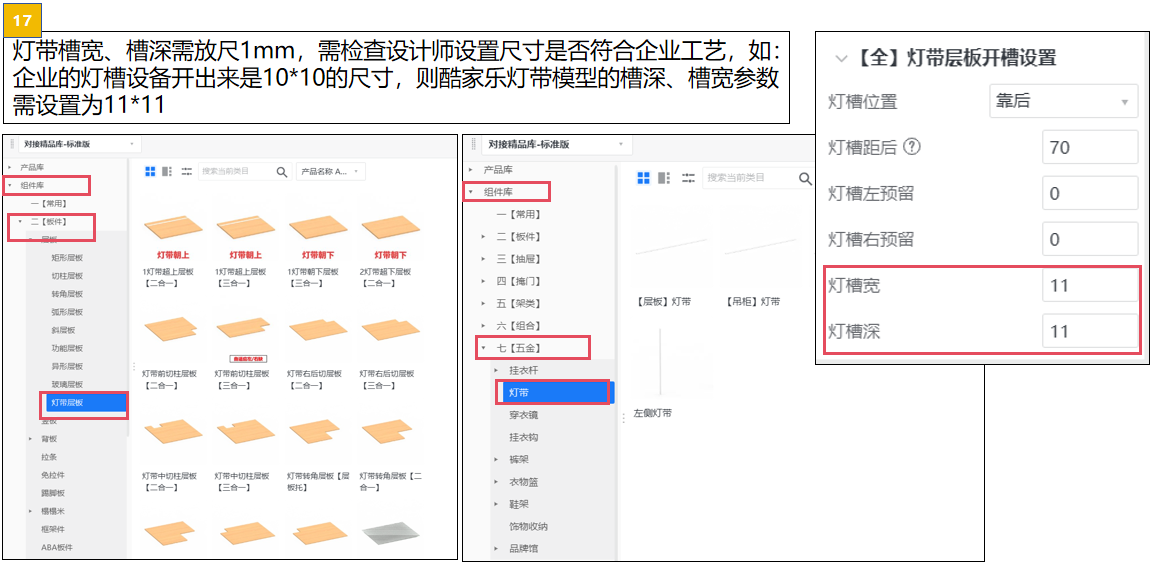Select 穿衣镜 in the hardware tree

[524, 414]
